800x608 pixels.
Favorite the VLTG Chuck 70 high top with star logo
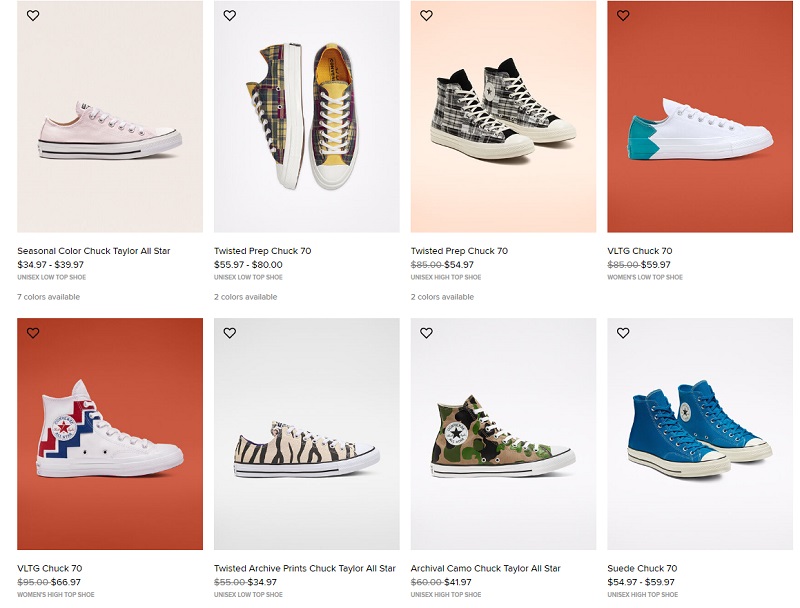(x=33, y=333)
